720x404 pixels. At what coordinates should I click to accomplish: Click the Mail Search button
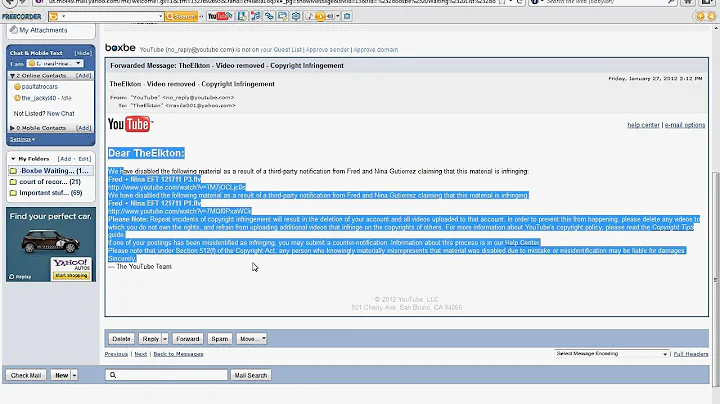(x=251, y=376)
